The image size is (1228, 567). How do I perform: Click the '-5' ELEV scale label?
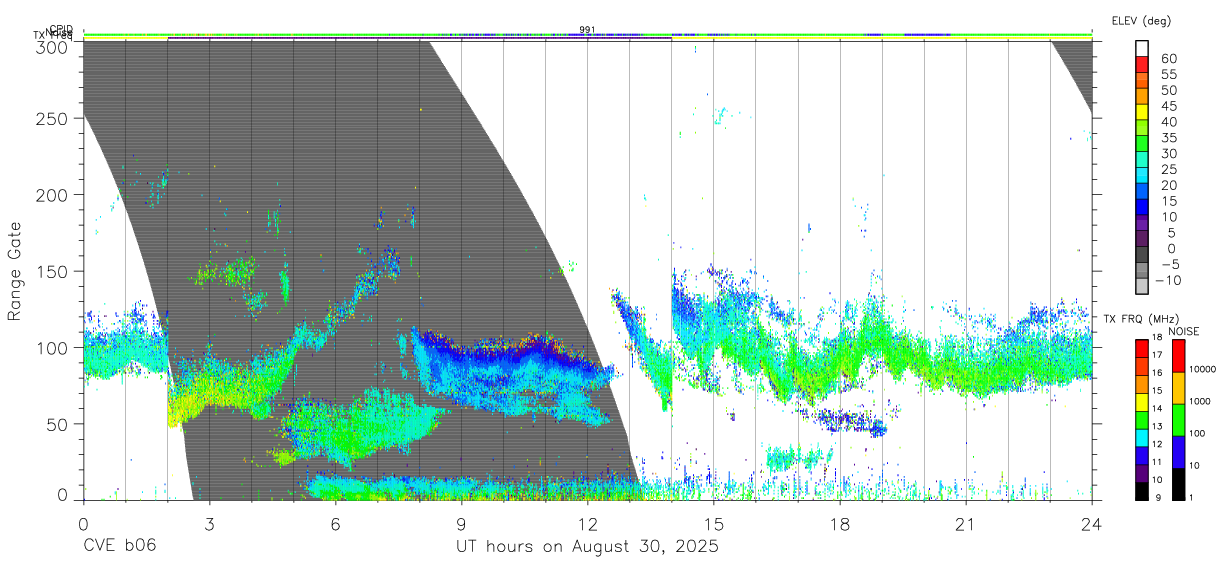[1169, 264]
